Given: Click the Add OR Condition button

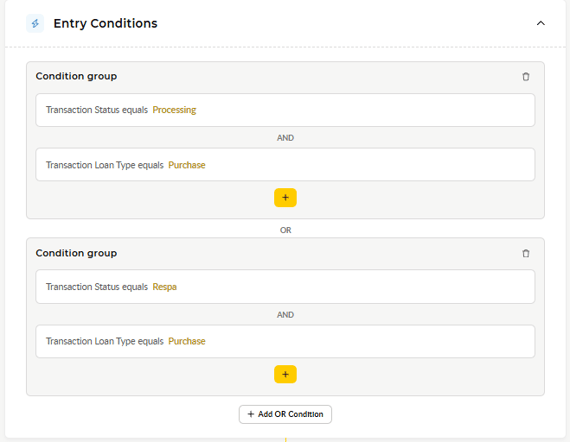Looking at the screenshot, I should 285,414.
